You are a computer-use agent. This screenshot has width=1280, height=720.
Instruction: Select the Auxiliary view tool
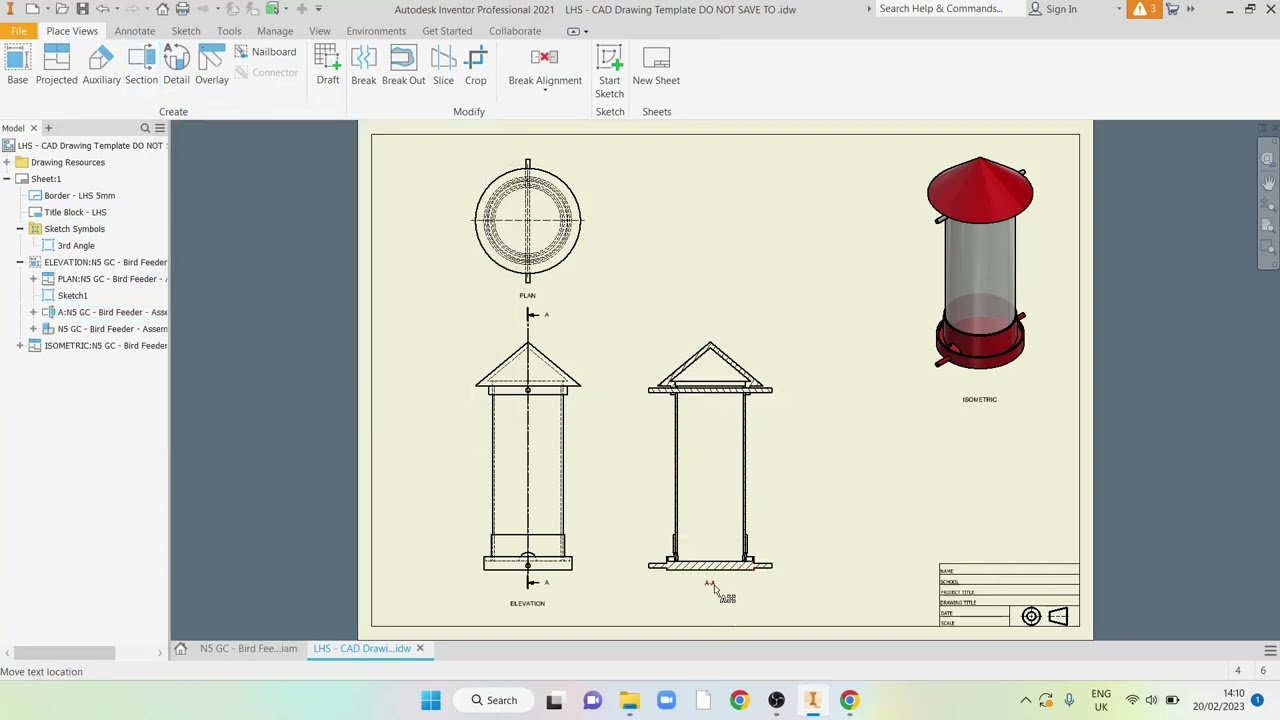pos(101,66)
